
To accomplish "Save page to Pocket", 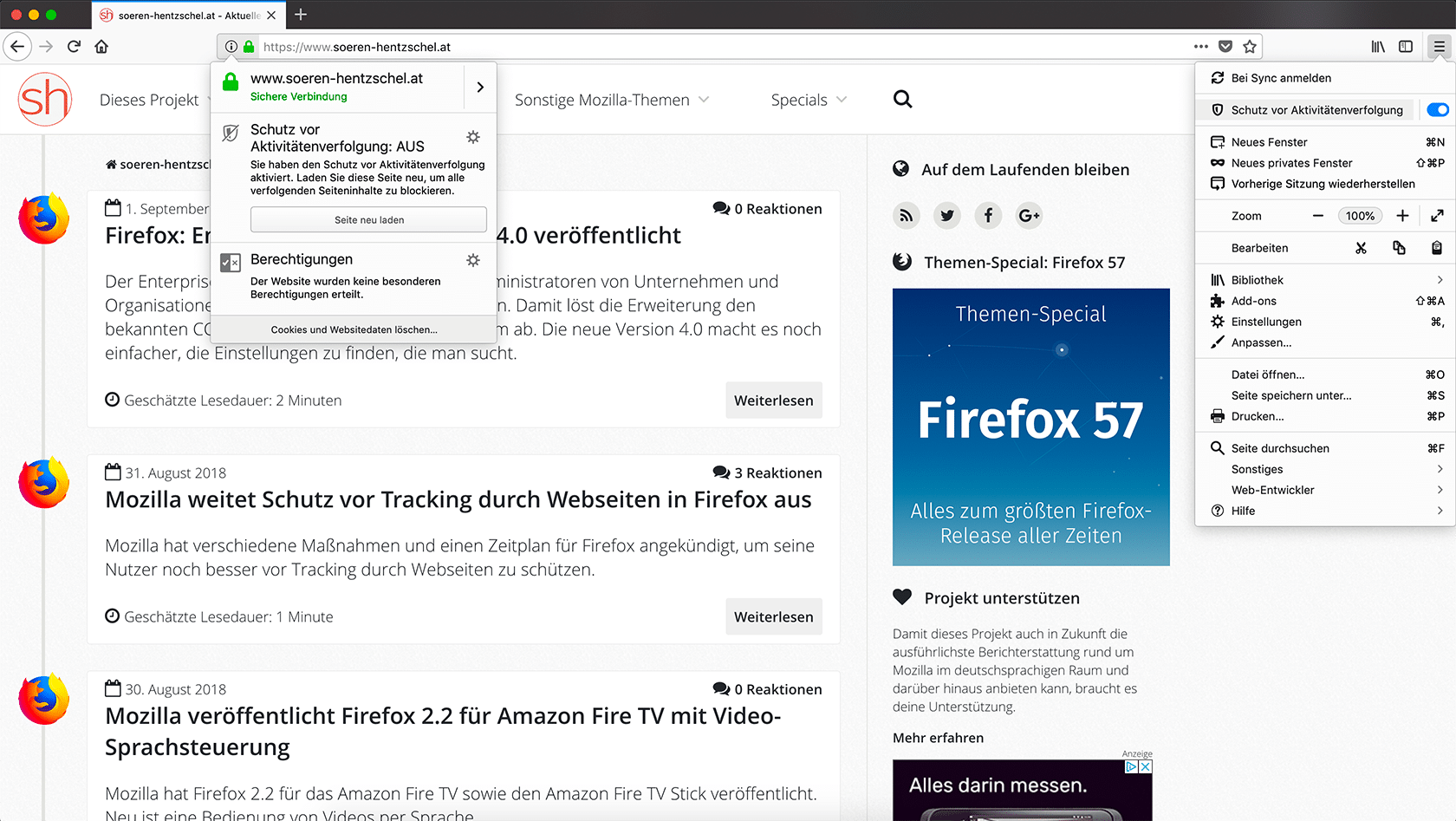I will coord(1225,47).
